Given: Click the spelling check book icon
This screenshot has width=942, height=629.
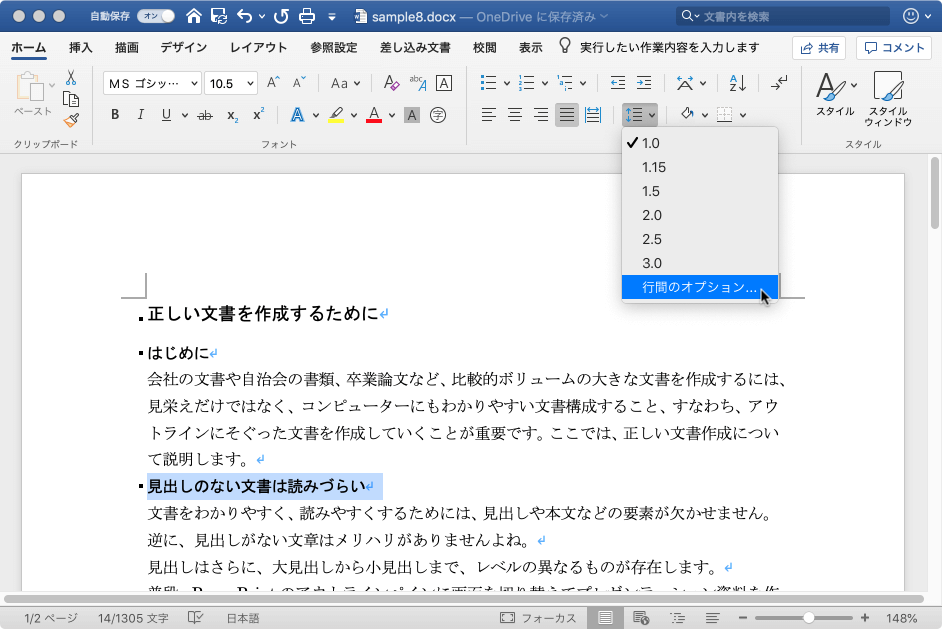Looking at the screenshot, I should pos(195,618).
